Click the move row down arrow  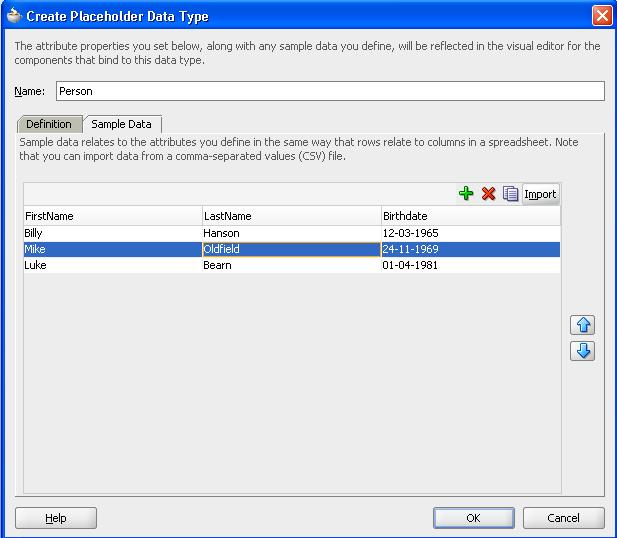pyautogui.click(x=583, y=351)
